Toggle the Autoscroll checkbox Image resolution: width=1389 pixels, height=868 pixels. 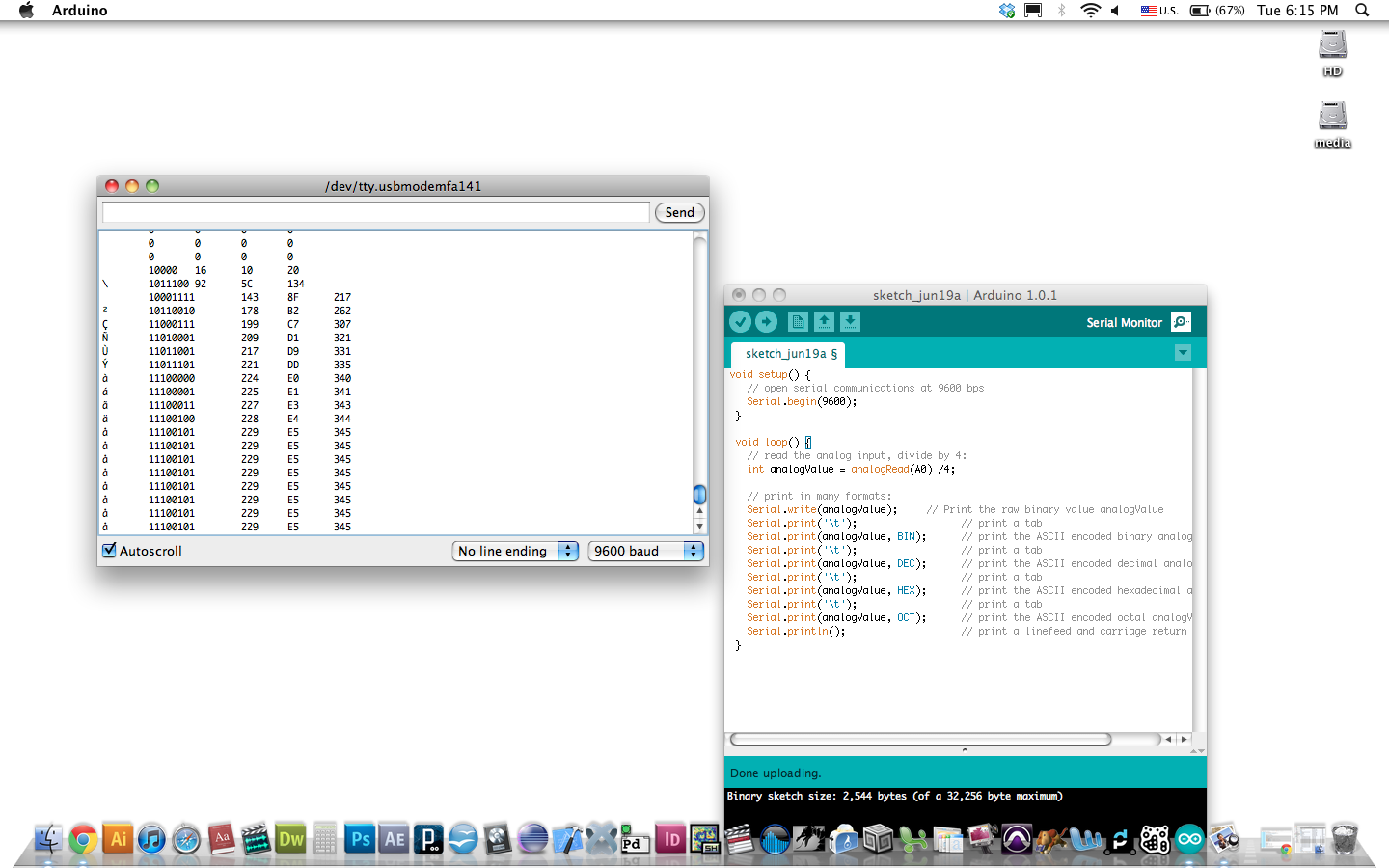pyautogui.click(x=109, y=550)
